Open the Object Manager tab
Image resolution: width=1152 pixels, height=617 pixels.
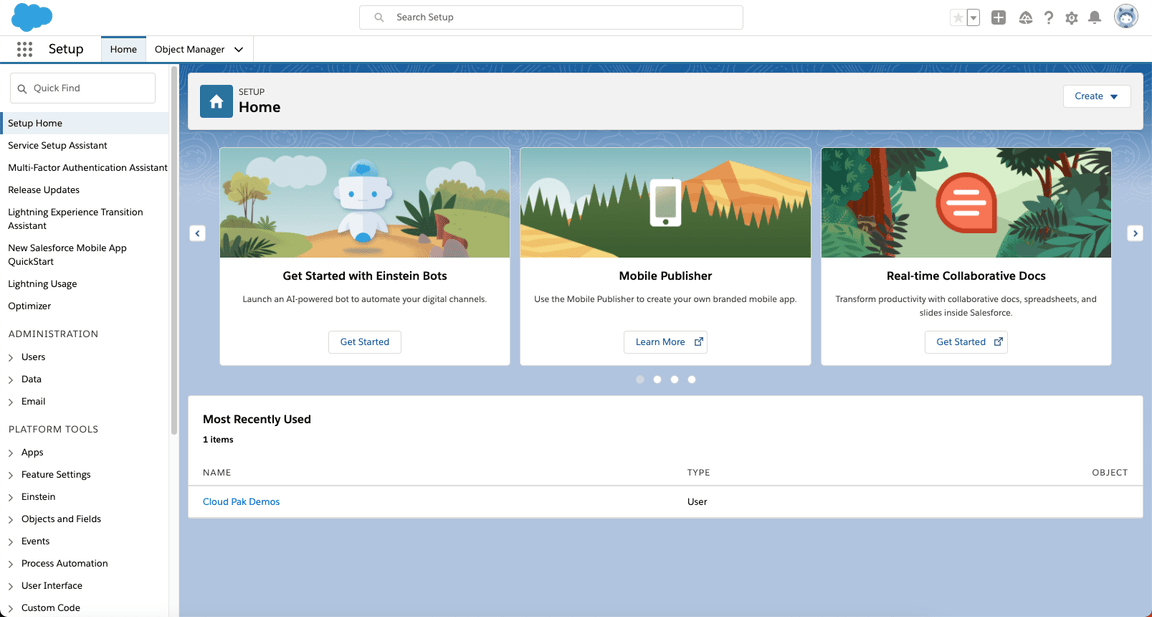(x=190, y=49)
